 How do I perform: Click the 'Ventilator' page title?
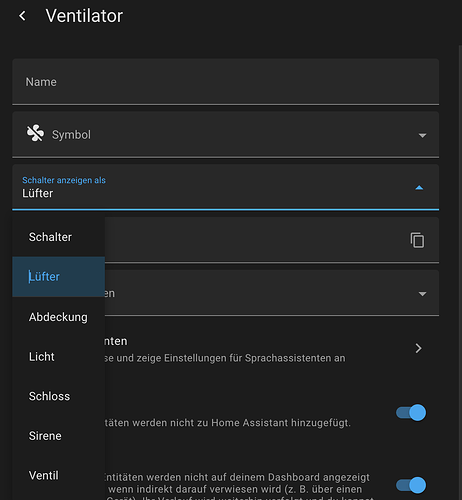pyautogui.click(x=84, y=16)
